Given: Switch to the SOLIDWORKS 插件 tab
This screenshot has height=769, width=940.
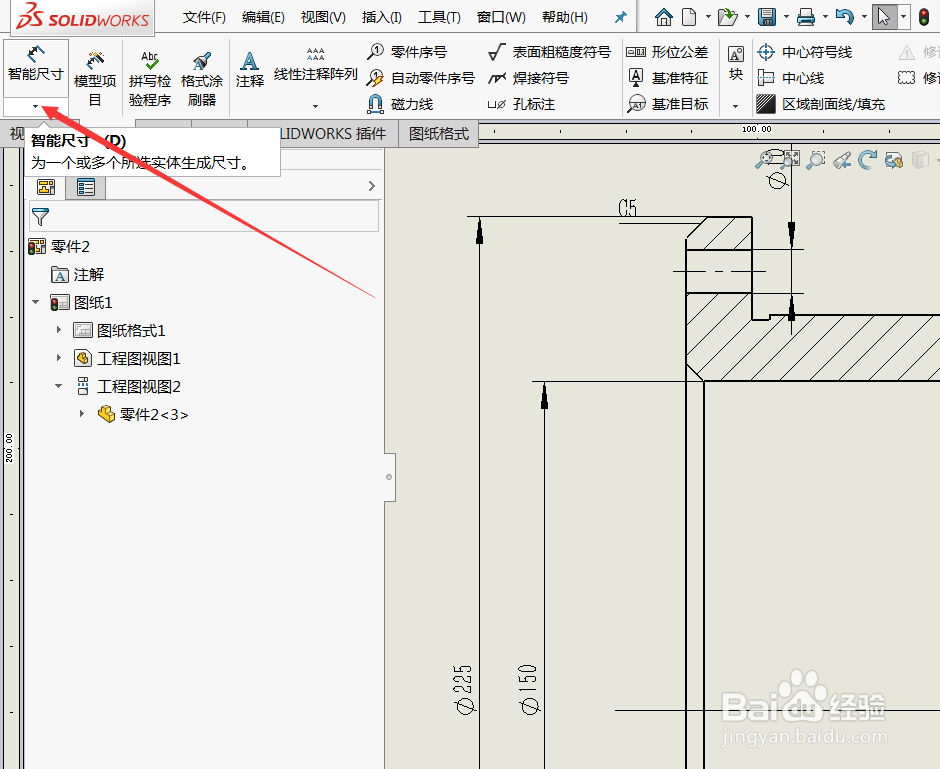Looking at the screenshot, I should click(x=332, y=134).
